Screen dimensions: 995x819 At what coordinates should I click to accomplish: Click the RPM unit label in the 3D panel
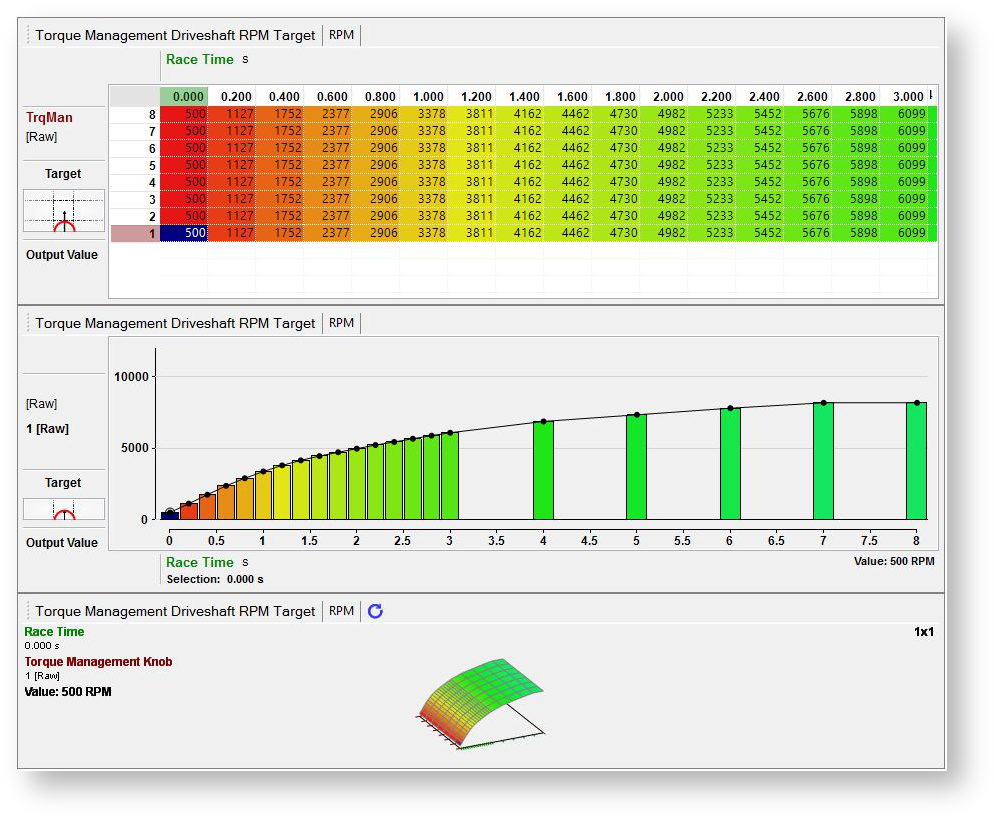tap(341, 611)
